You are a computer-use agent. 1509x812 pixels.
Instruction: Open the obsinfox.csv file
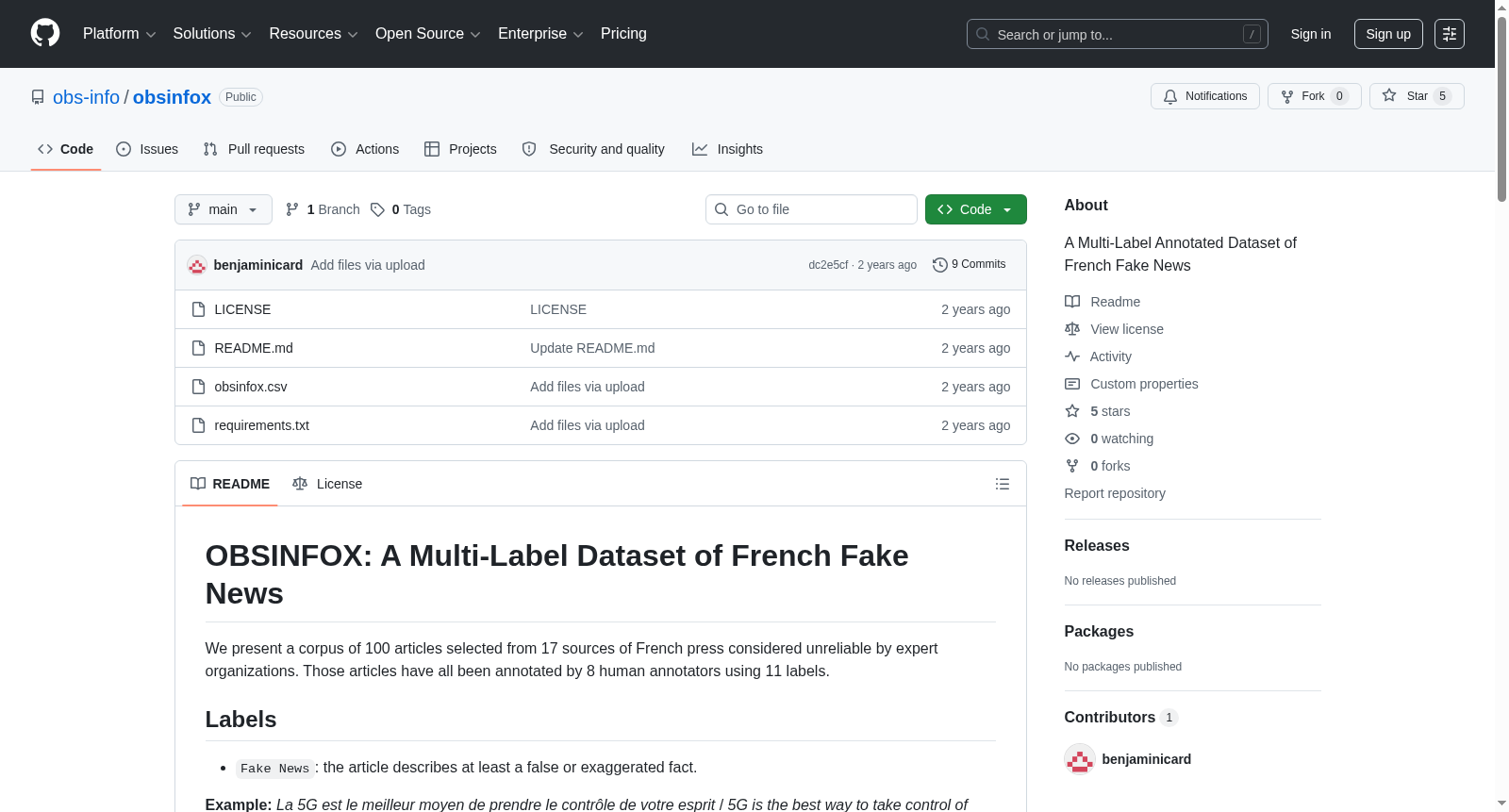pyautogui.click(x=251, y=387)
